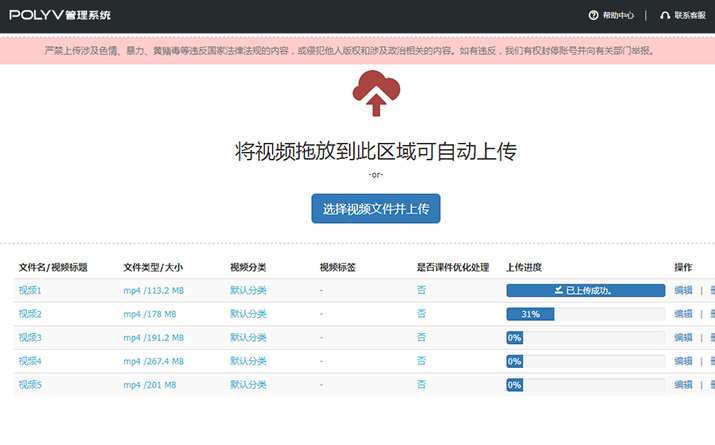The height and width of the screenshot is (445, 715).
Task: Select 视频5 file name
Action: 30,384
